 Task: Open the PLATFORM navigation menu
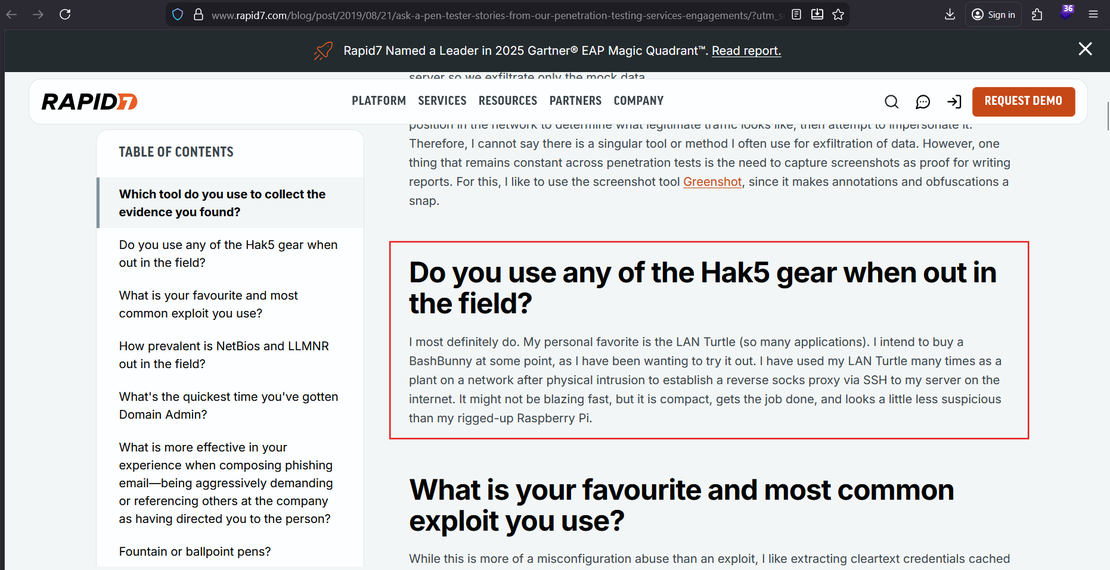379,101
